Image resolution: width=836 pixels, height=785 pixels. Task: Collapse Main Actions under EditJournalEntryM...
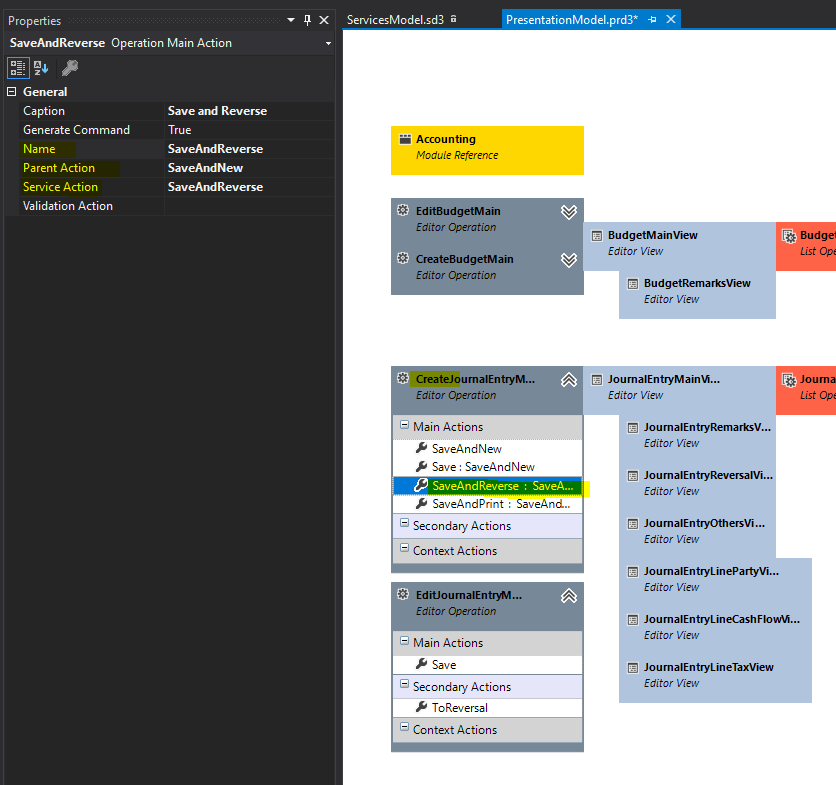[x=405, y=640]
